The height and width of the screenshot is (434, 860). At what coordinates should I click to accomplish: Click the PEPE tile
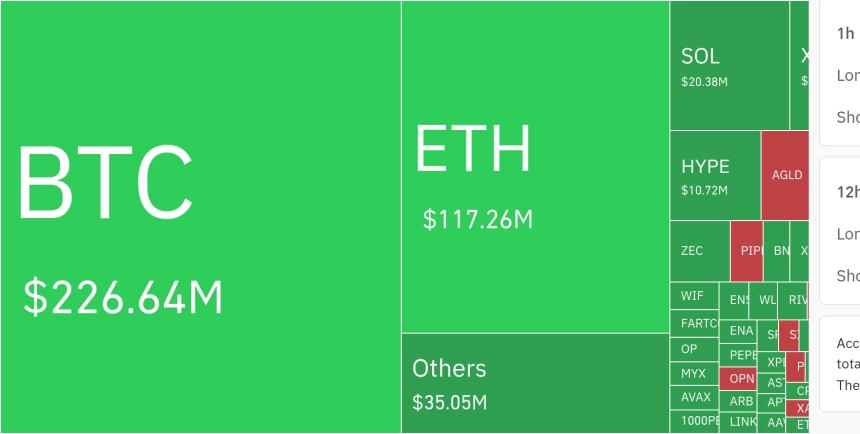point(742,355)
